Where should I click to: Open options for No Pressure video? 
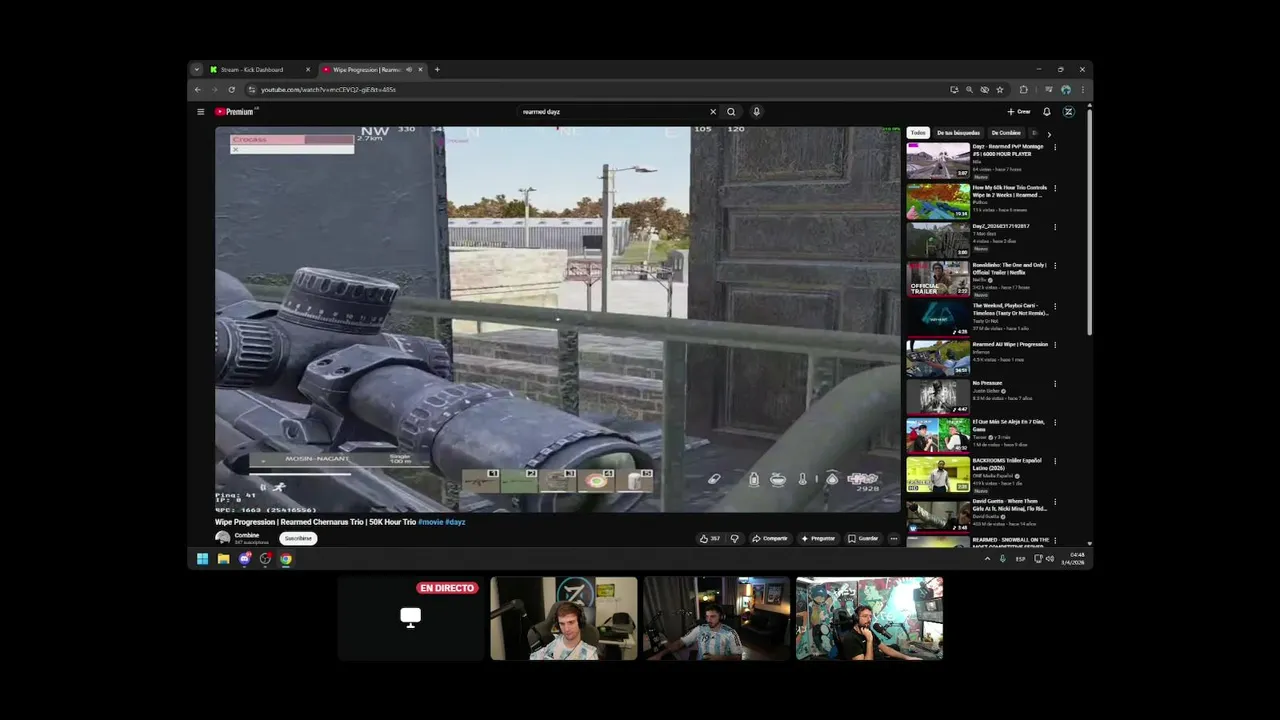[x=1055, y=384]
